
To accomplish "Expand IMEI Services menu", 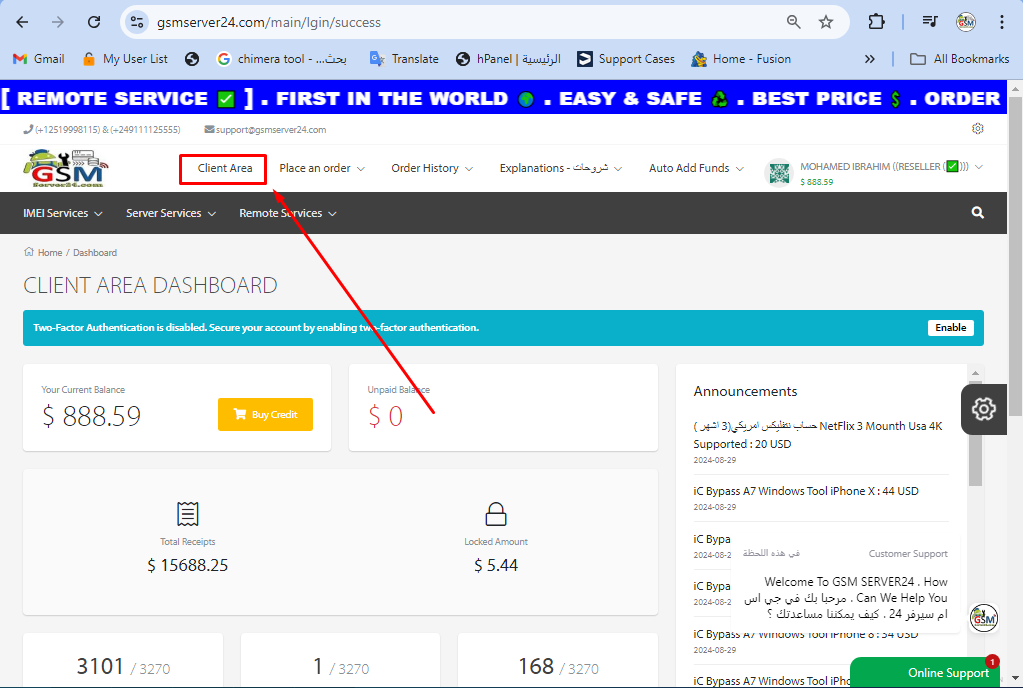I will click(x=63, y=213).
